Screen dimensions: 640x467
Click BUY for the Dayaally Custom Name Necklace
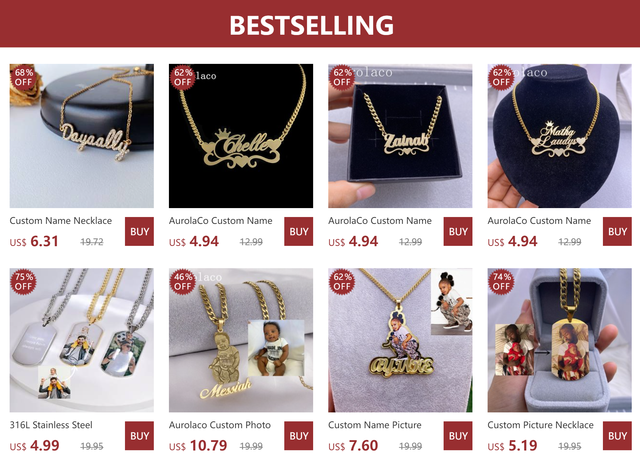(x=139, y=231)
